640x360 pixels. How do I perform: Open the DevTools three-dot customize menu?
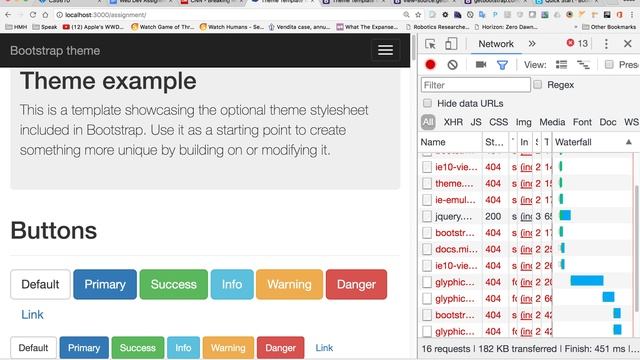[x=606, y=44]
